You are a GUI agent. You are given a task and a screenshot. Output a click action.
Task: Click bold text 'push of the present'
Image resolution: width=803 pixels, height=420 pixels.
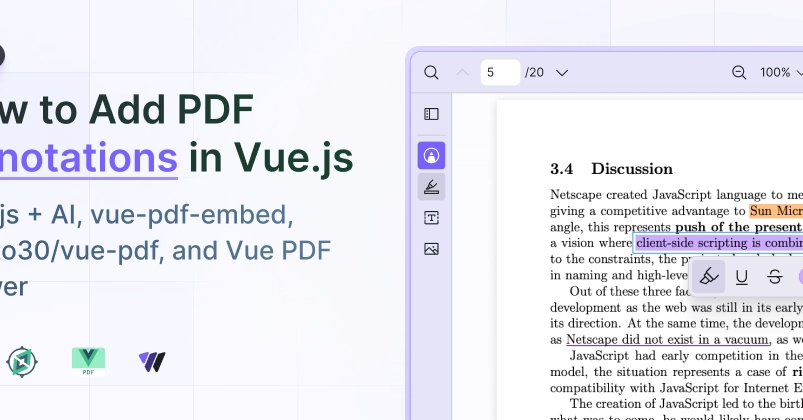pyautogui.click(x=738, y=227)
